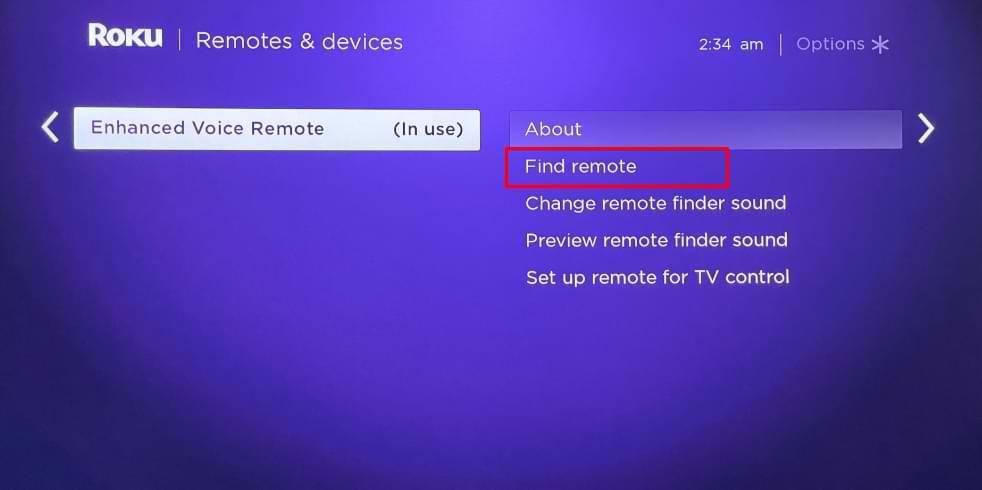Click the am indicator beside the clock
The image size is (982, 490).
[x=752, y=45]
